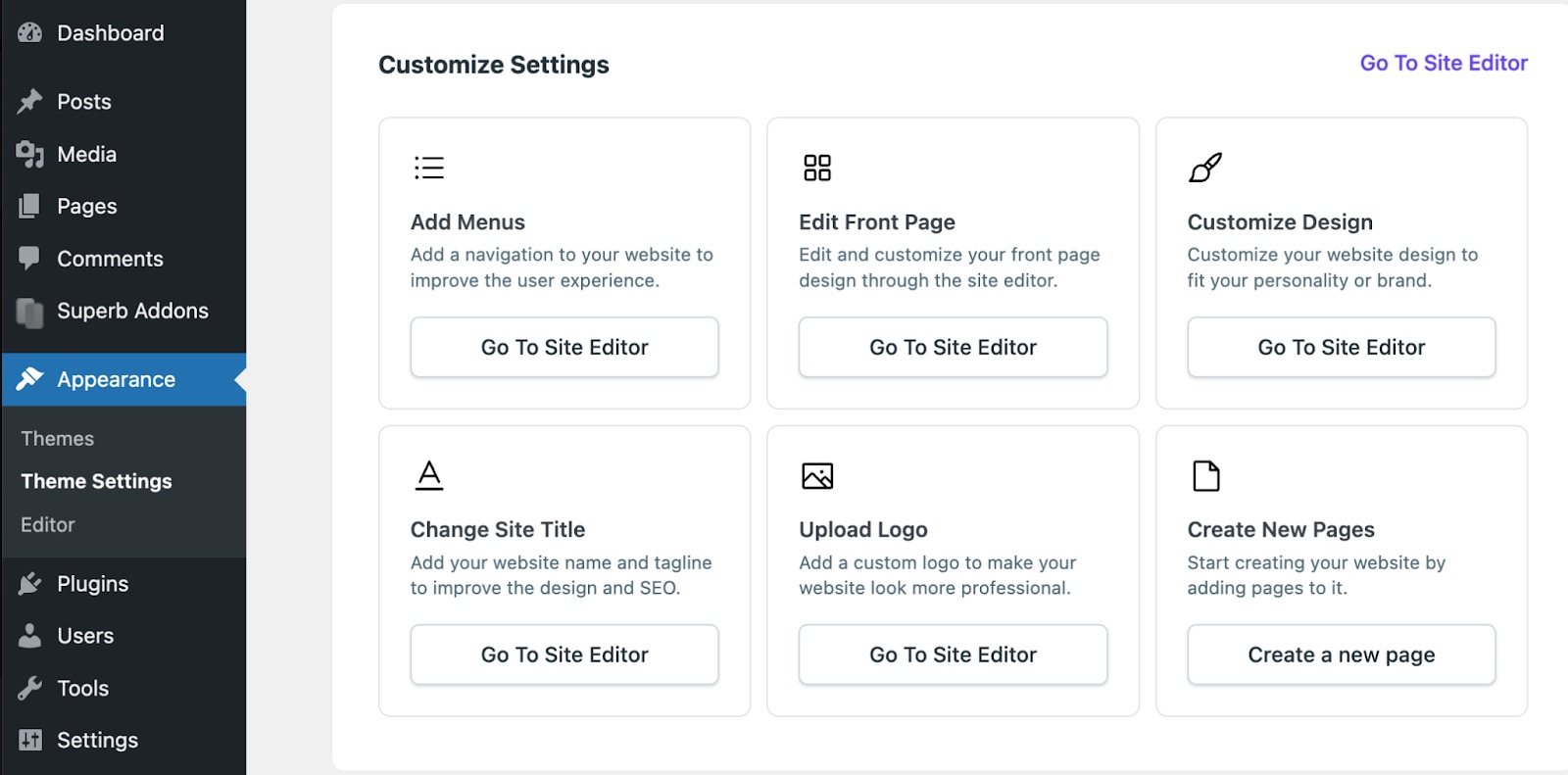Click the Edit Front Page grid icon
The height and width of the screenshot is (775, 1568).
click(x=817, y=168)
